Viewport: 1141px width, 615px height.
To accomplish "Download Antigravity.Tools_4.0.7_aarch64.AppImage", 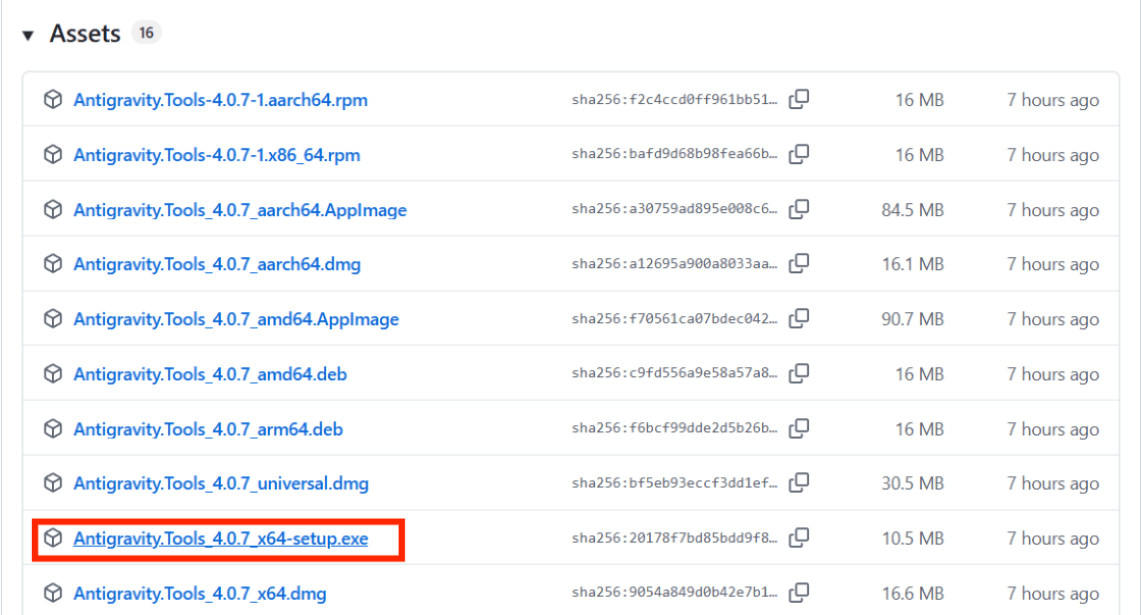I will (240, 210).
